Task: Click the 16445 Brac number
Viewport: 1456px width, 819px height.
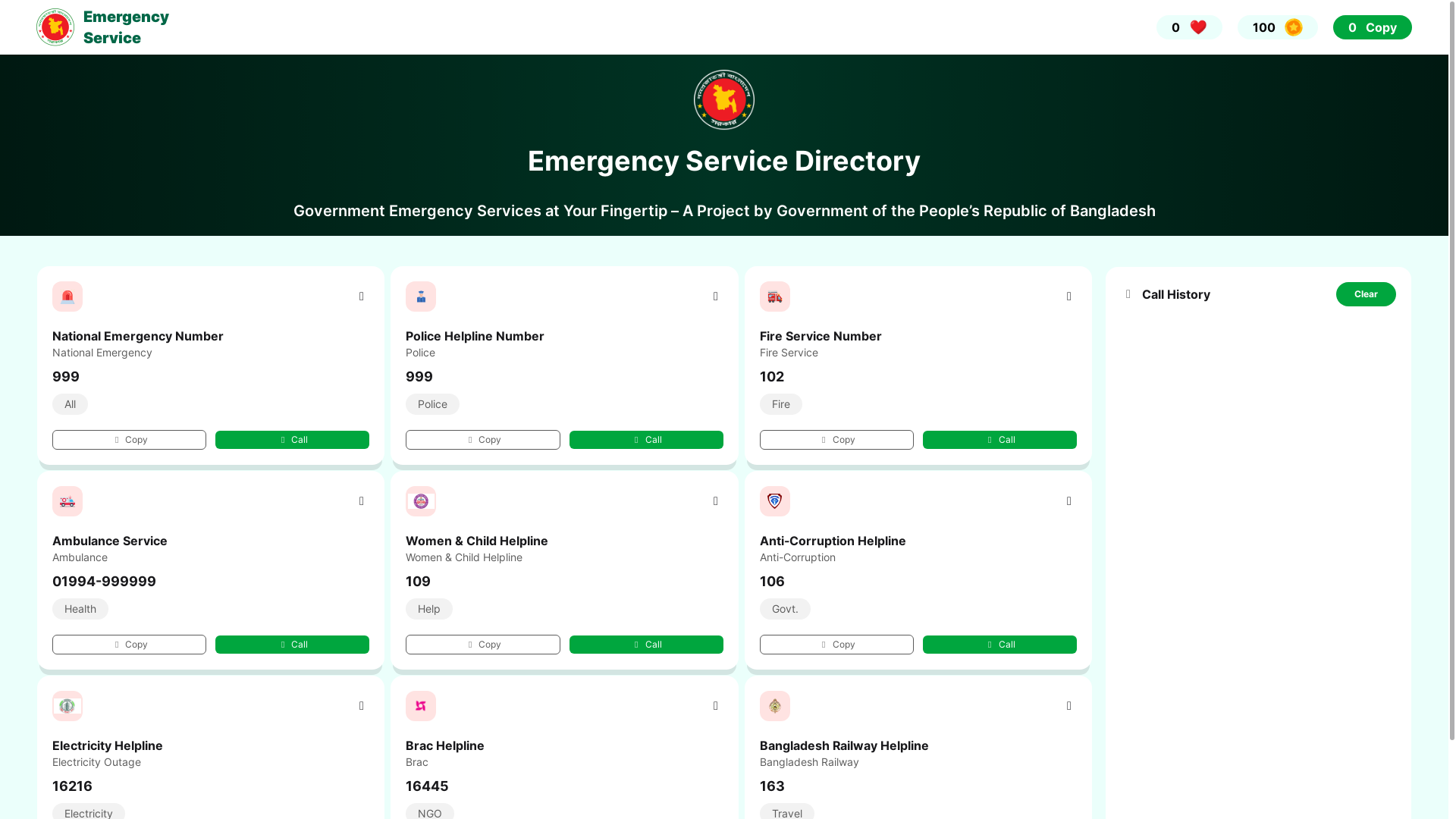Action: click(x=427, y=786)
